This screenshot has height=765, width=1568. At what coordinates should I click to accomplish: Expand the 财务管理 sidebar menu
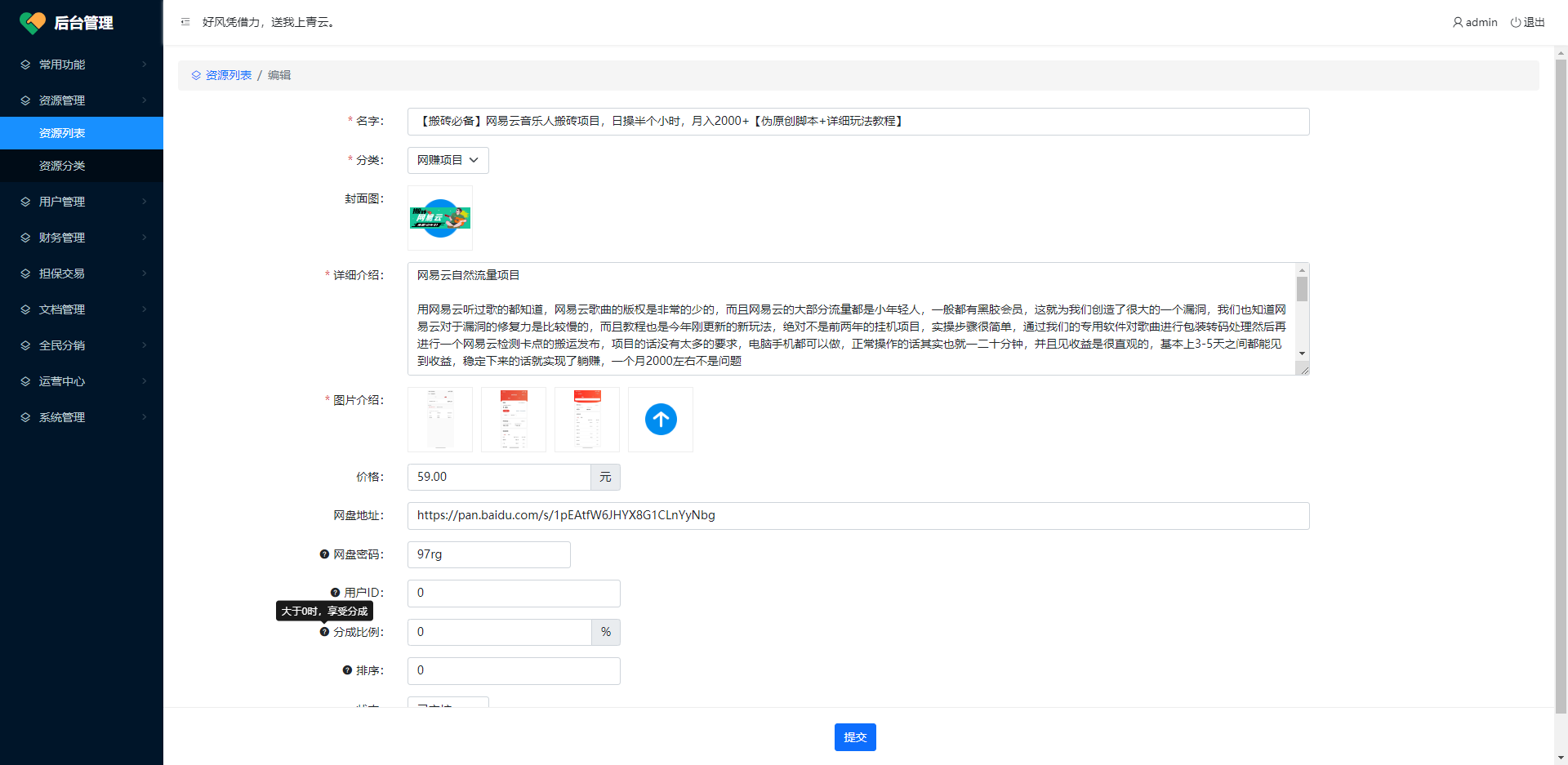tap(82, 238)
